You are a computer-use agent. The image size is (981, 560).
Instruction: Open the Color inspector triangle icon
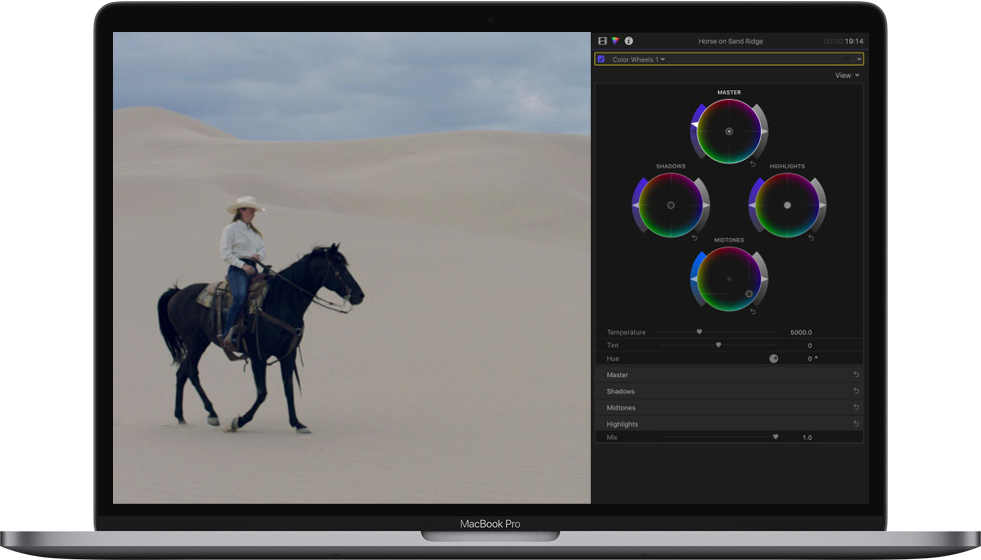pos(615,41)
